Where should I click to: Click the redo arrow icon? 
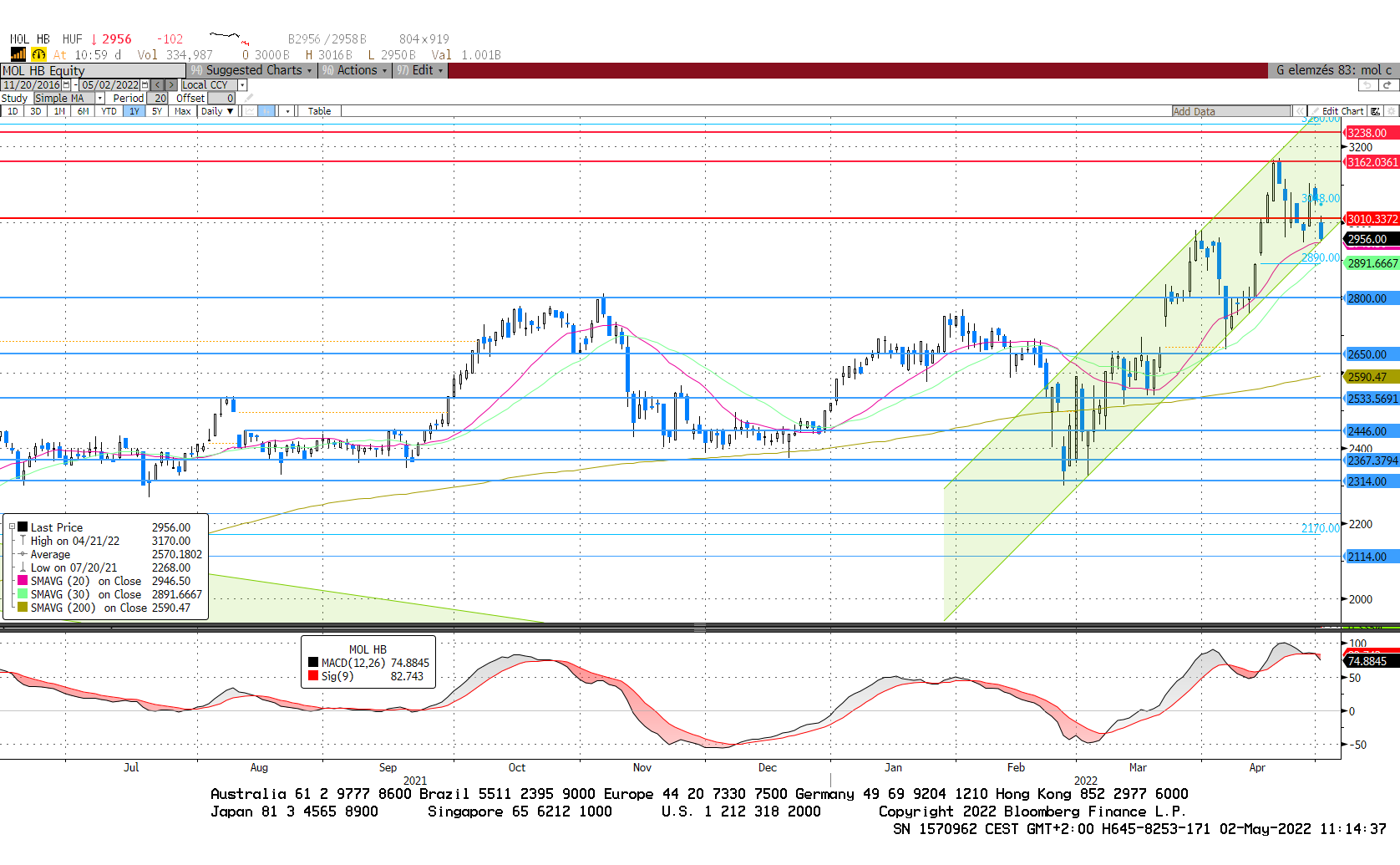1388,85
